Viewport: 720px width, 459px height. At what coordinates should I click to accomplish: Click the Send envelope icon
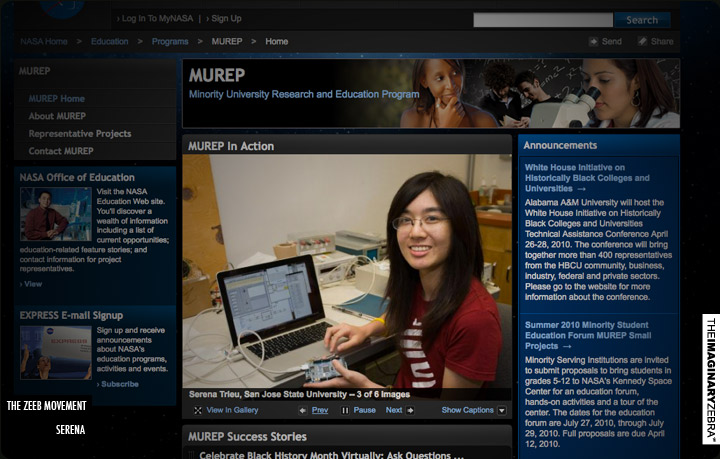[594, 42]
